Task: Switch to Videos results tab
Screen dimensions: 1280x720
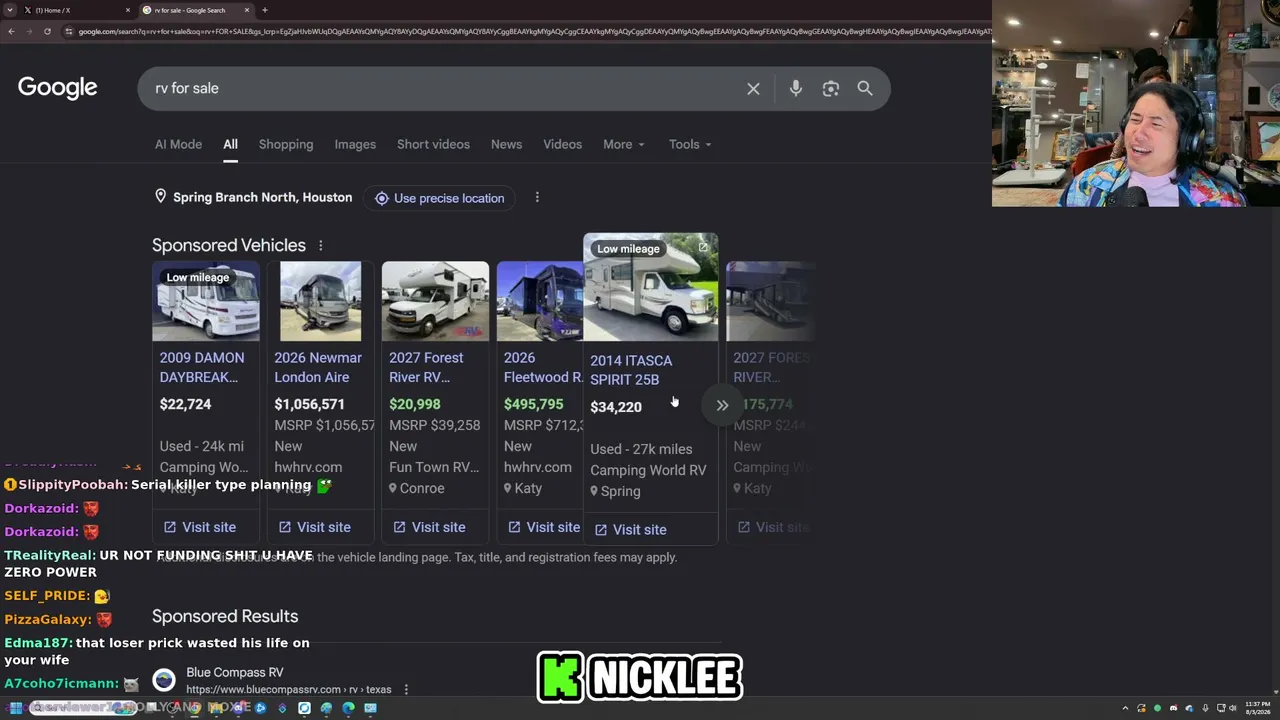Action: 562,144
